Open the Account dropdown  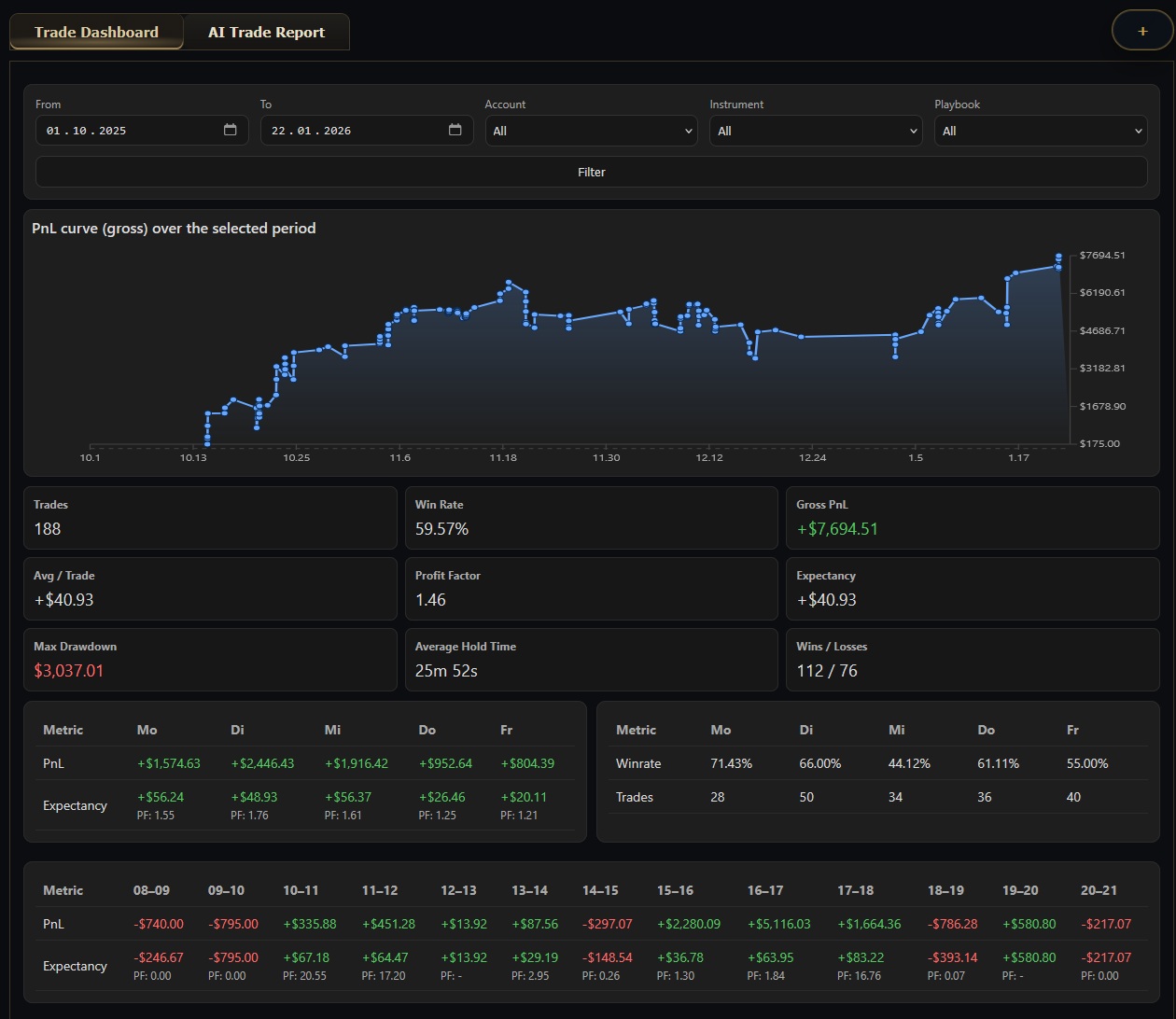pos(591,131)
